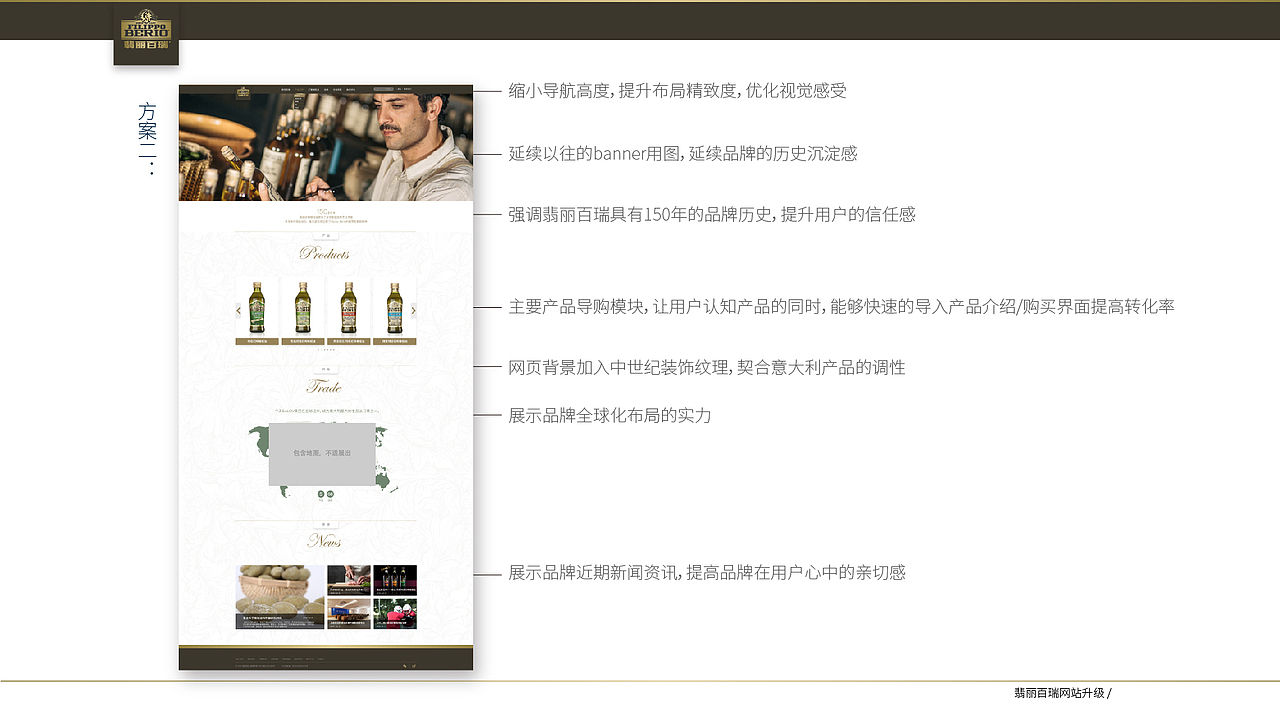The image size is (1280, 720).
Task: Click the small 产品 tag above Products
Action: [x=326, y=236]
